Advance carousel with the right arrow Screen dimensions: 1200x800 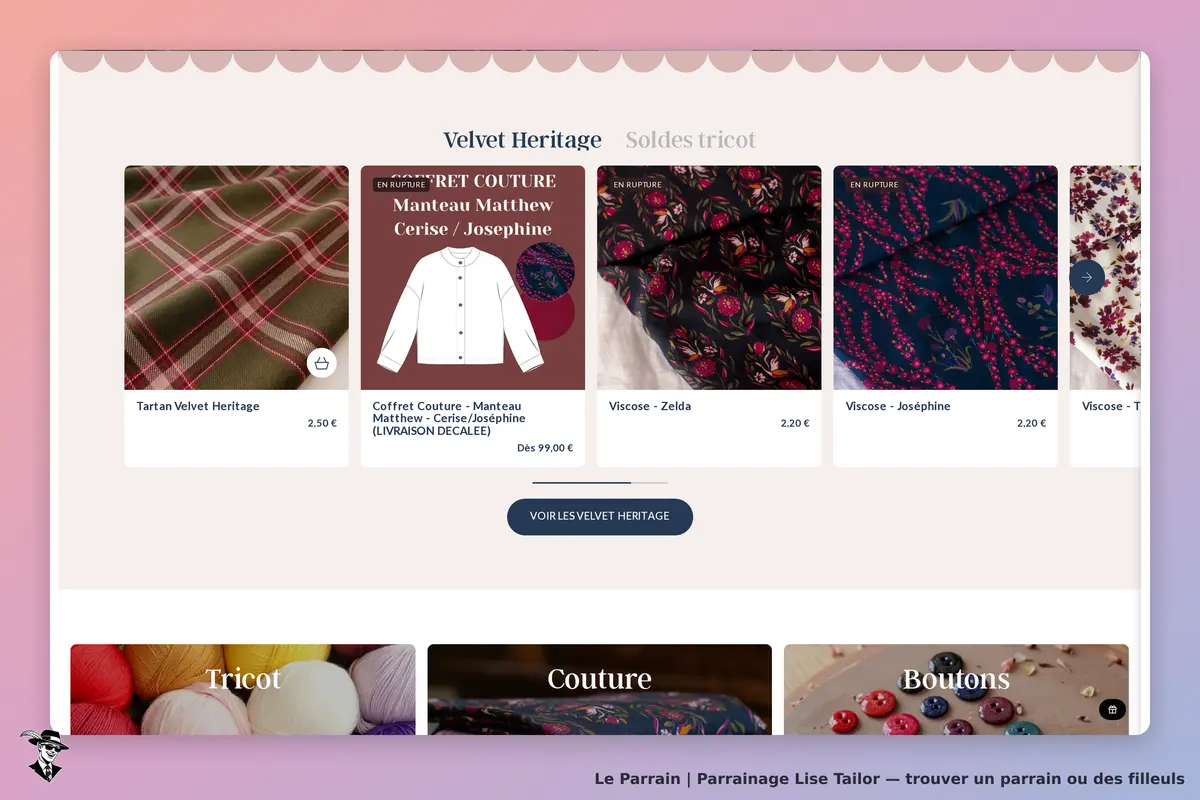tap(1087, 277)
